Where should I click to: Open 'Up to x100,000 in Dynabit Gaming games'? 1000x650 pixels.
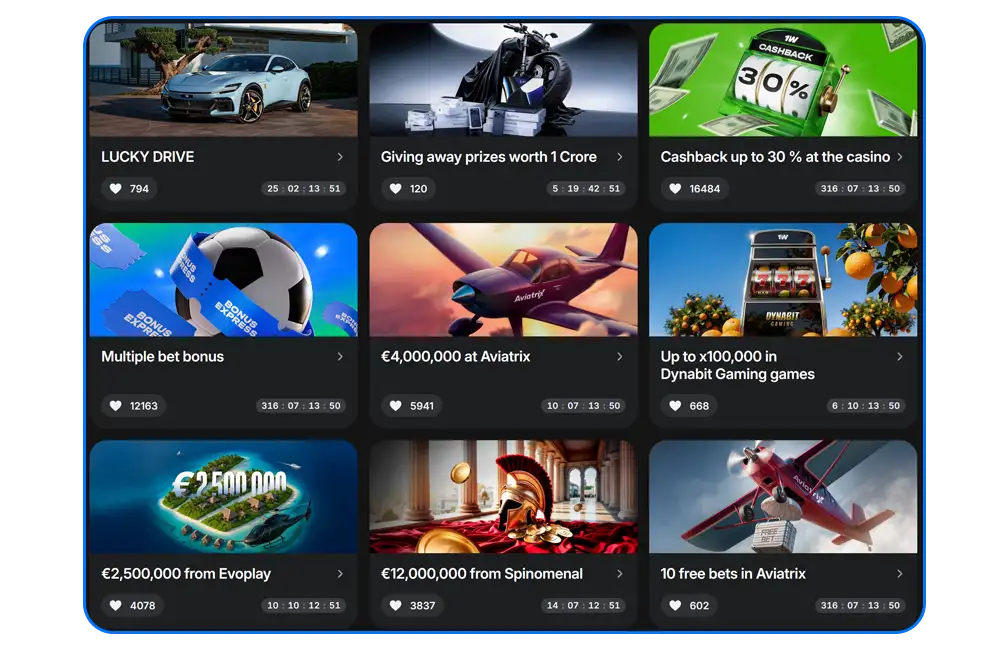pyautogui.click(x=737, y=366)
